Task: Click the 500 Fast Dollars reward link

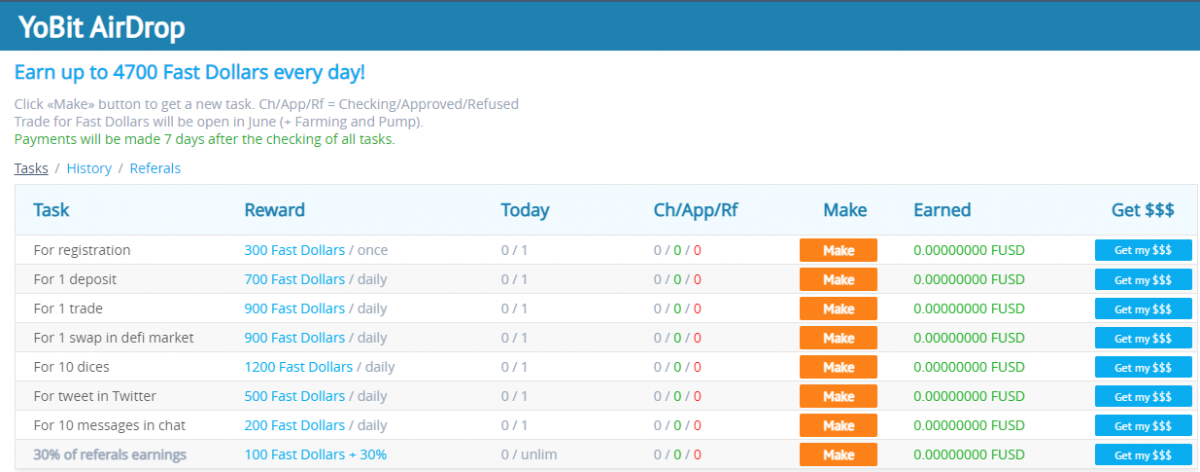Action: (x=294, y=396)
